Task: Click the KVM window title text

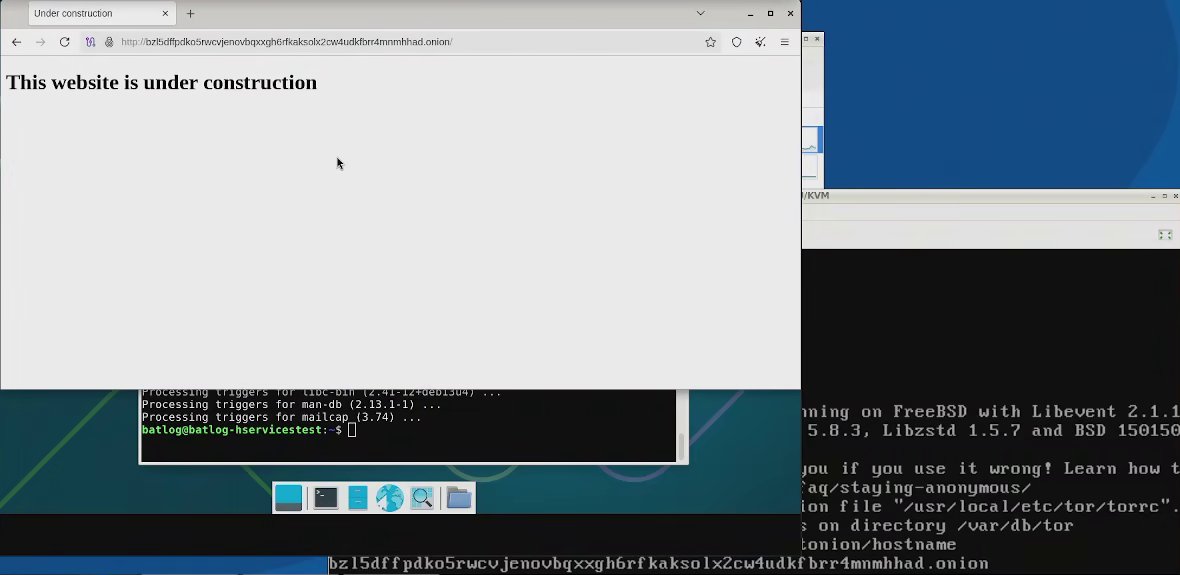Action: pos(816,196)
